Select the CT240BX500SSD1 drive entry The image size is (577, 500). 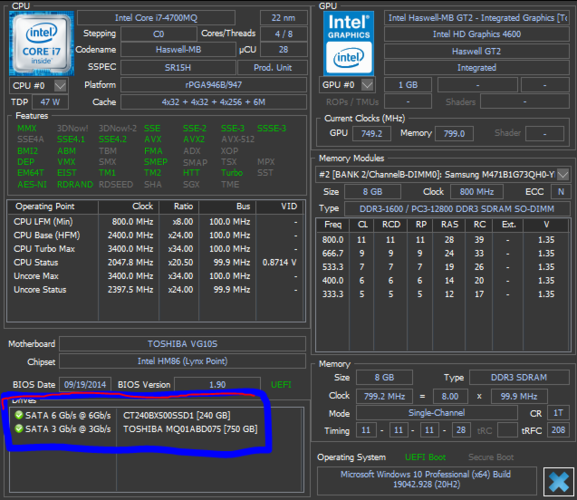[x=177, y=415]
